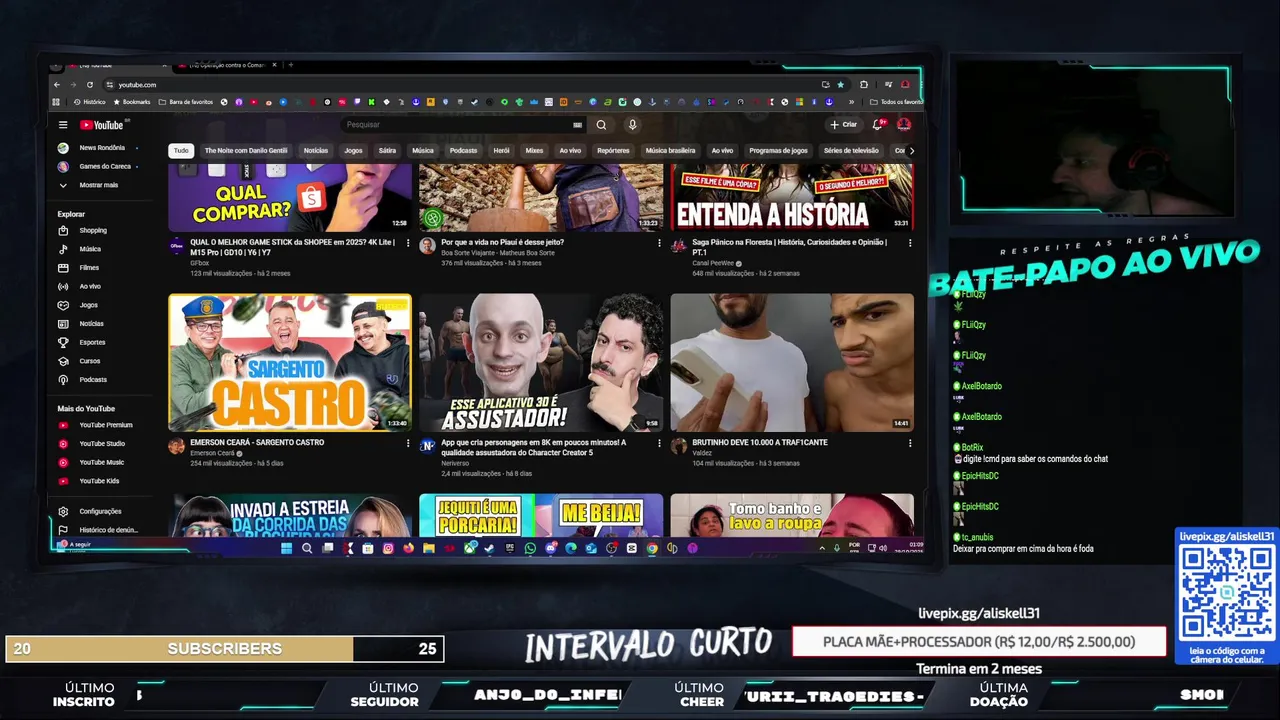Open more options for Saga Pânico na Floresta

[x=910, y=243]
